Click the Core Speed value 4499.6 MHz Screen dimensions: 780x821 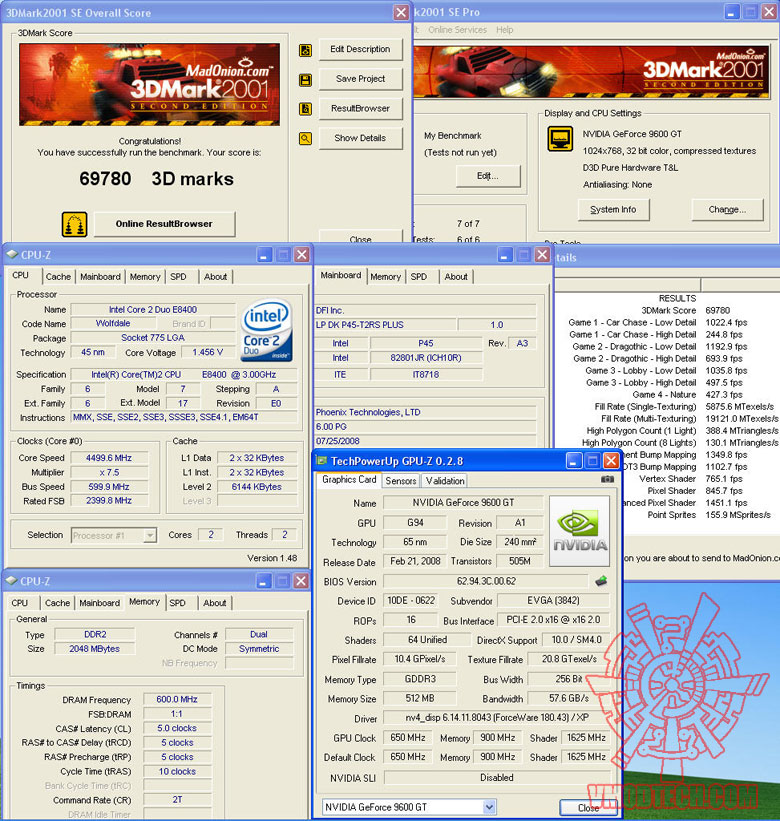point(109,458)
